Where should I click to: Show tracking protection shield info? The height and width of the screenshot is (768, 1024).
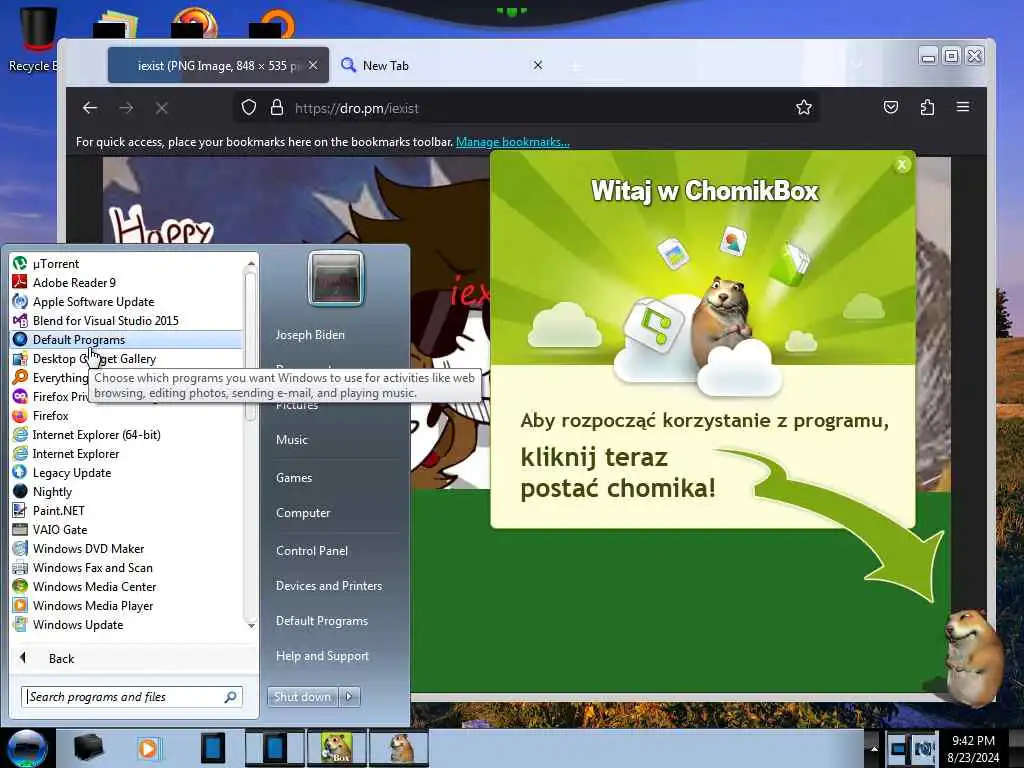pos(249,107)
